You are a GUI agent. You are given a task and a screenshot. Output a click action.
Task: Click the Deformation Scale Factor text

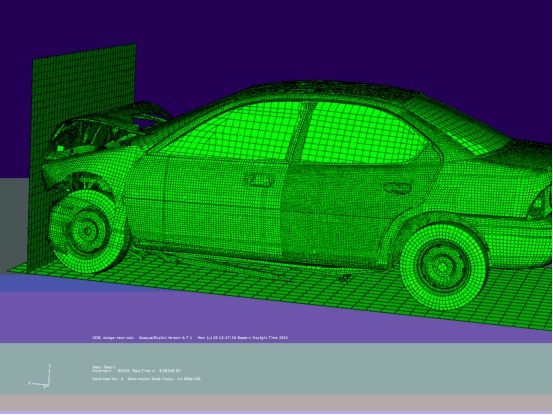point(164,379)
